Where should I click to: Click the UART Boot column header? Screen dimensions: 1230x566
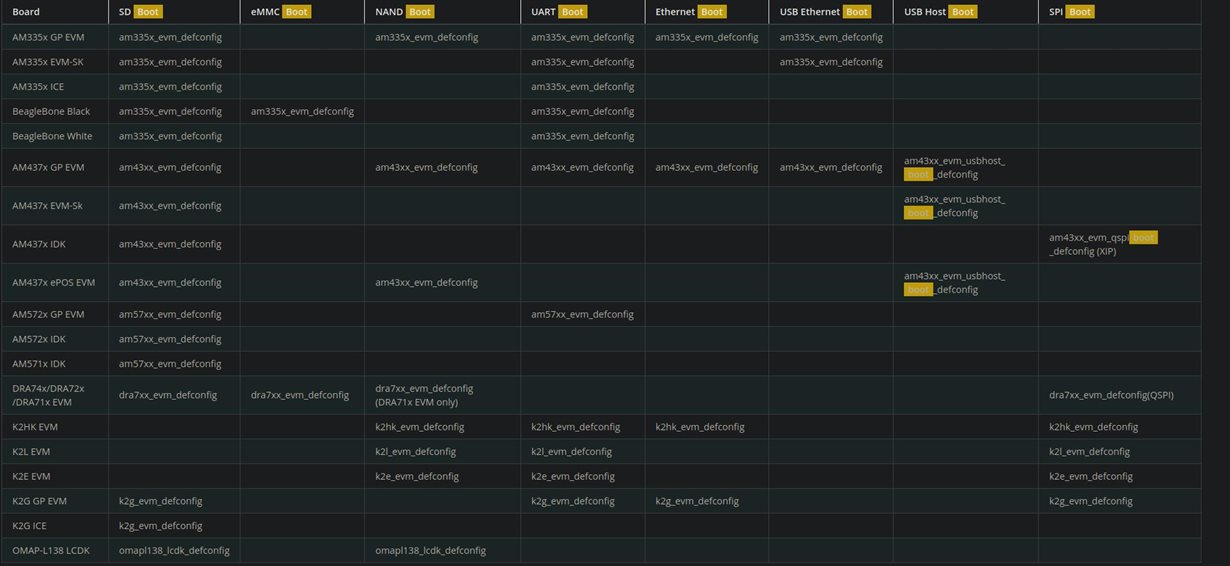(559, 12)
